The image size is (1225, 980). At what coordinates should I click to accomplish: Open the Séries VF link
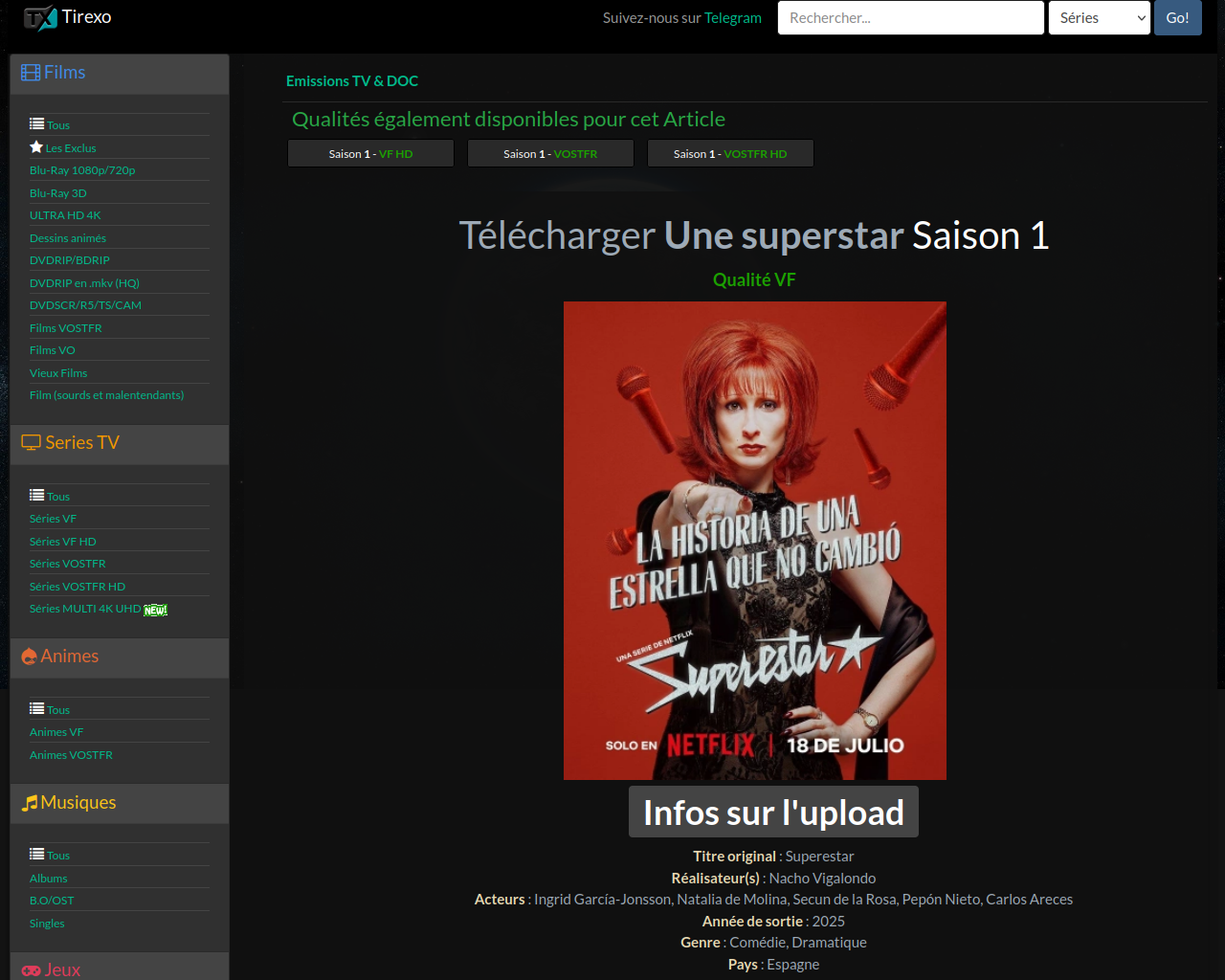pyautogui.click(x=53, y=519)
